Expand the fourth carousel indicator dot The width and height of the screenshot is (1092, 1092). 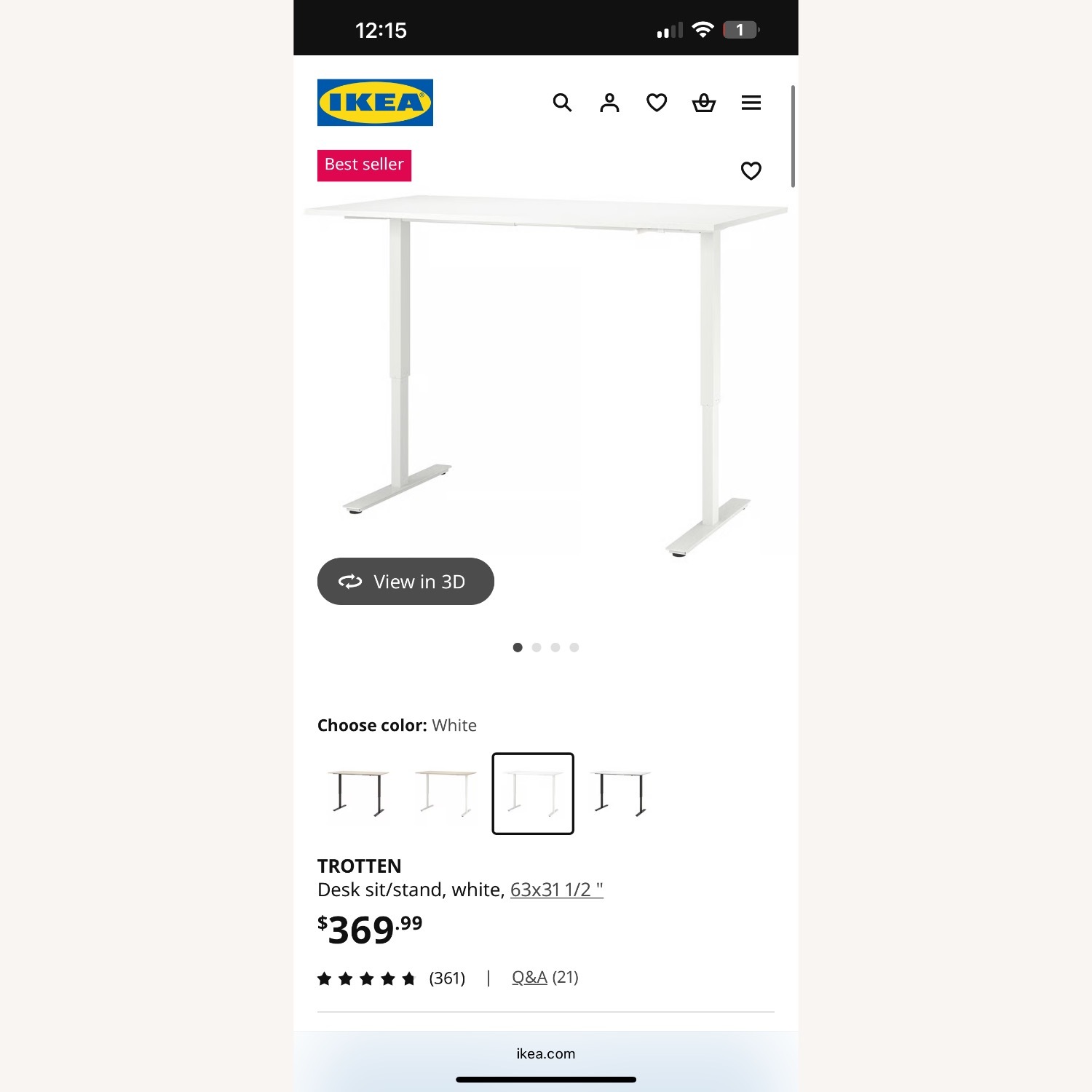574,646
